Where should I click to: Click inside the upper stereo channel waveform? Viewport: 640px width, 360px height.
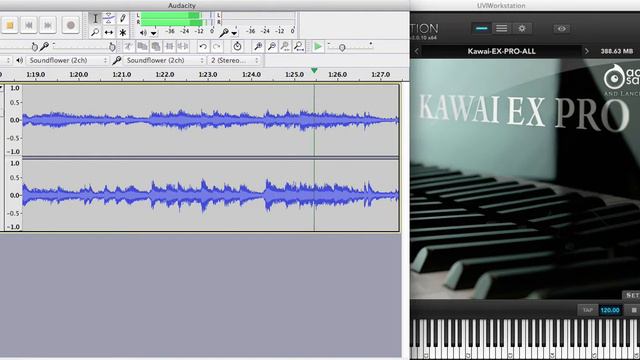click(x=211, y=120)
